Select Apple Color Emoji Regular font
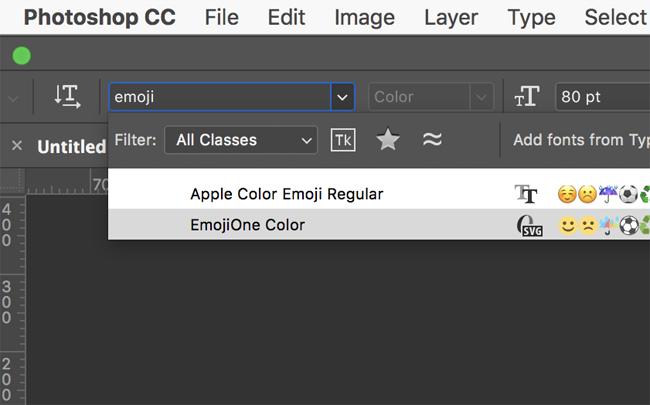 click(286, 194)
